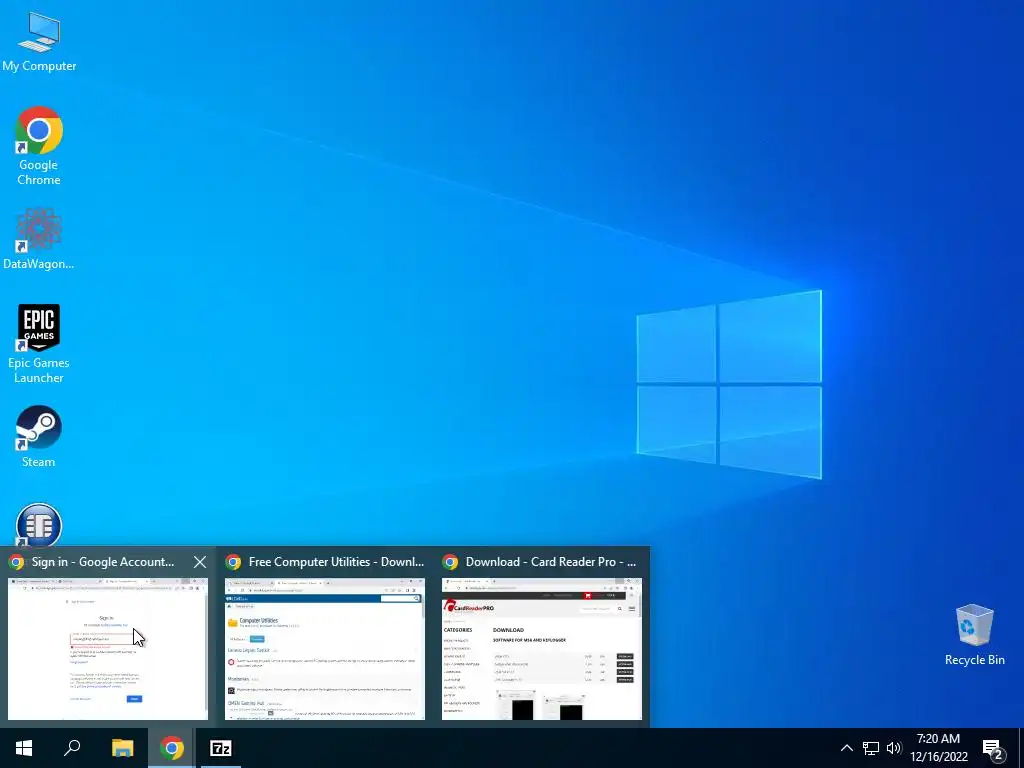Screen dimensions: 1024x768
Task: Show hidden system tray icons
Action: pos(846,748)
